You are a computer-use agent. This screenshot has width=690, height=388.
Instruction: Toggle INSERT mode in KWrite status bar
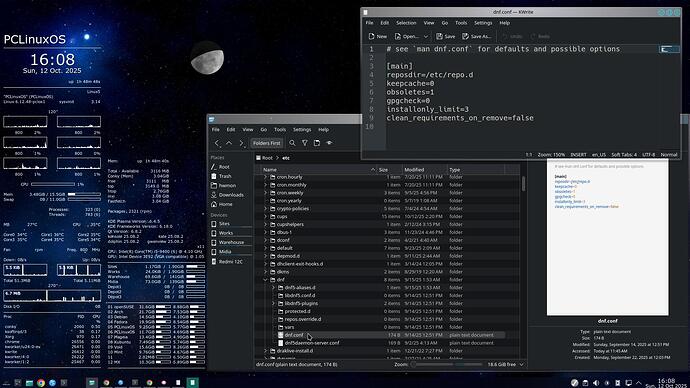pos(578,155)
